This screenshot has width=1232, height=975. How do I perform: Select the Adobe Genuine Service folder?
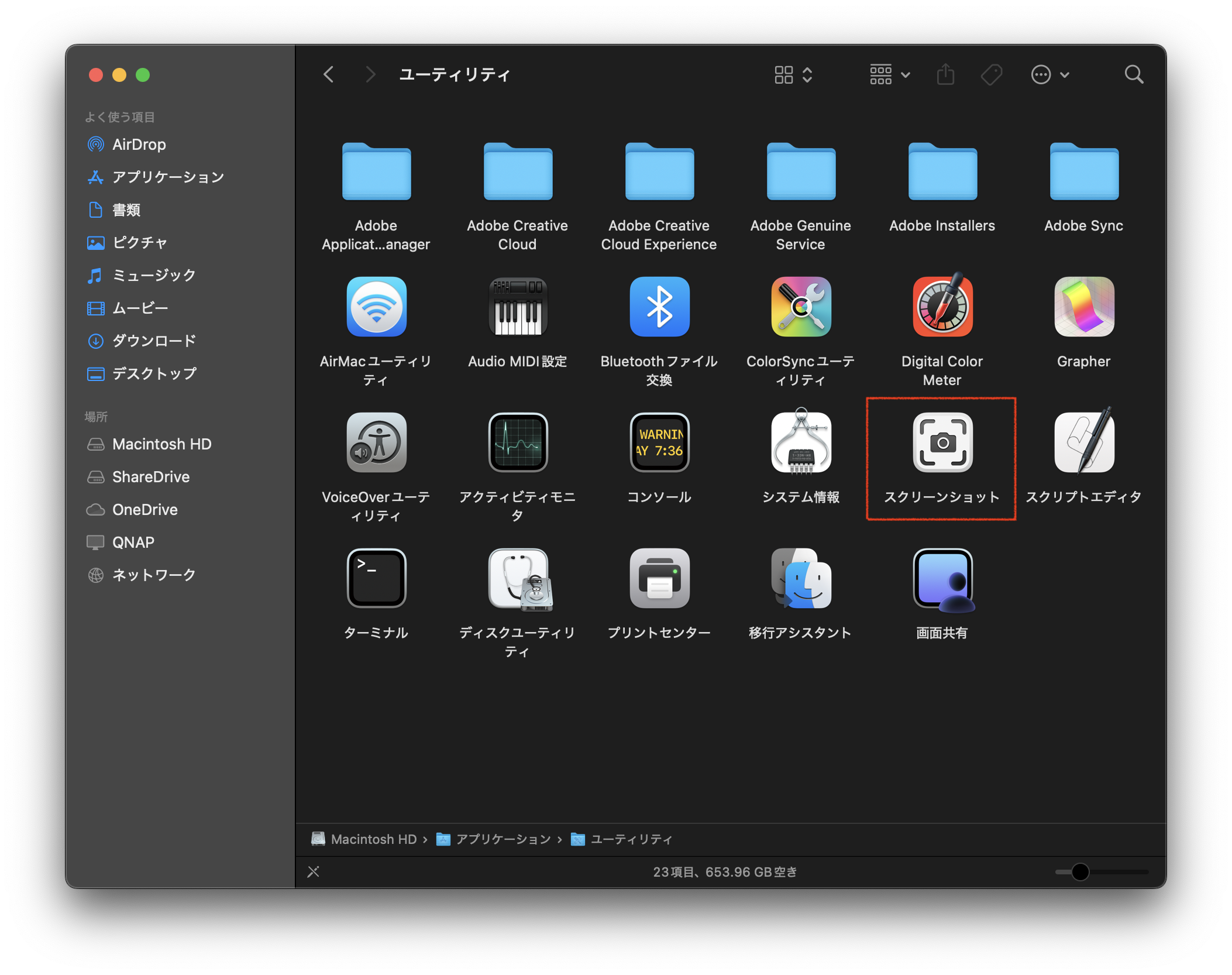[801, 171]
